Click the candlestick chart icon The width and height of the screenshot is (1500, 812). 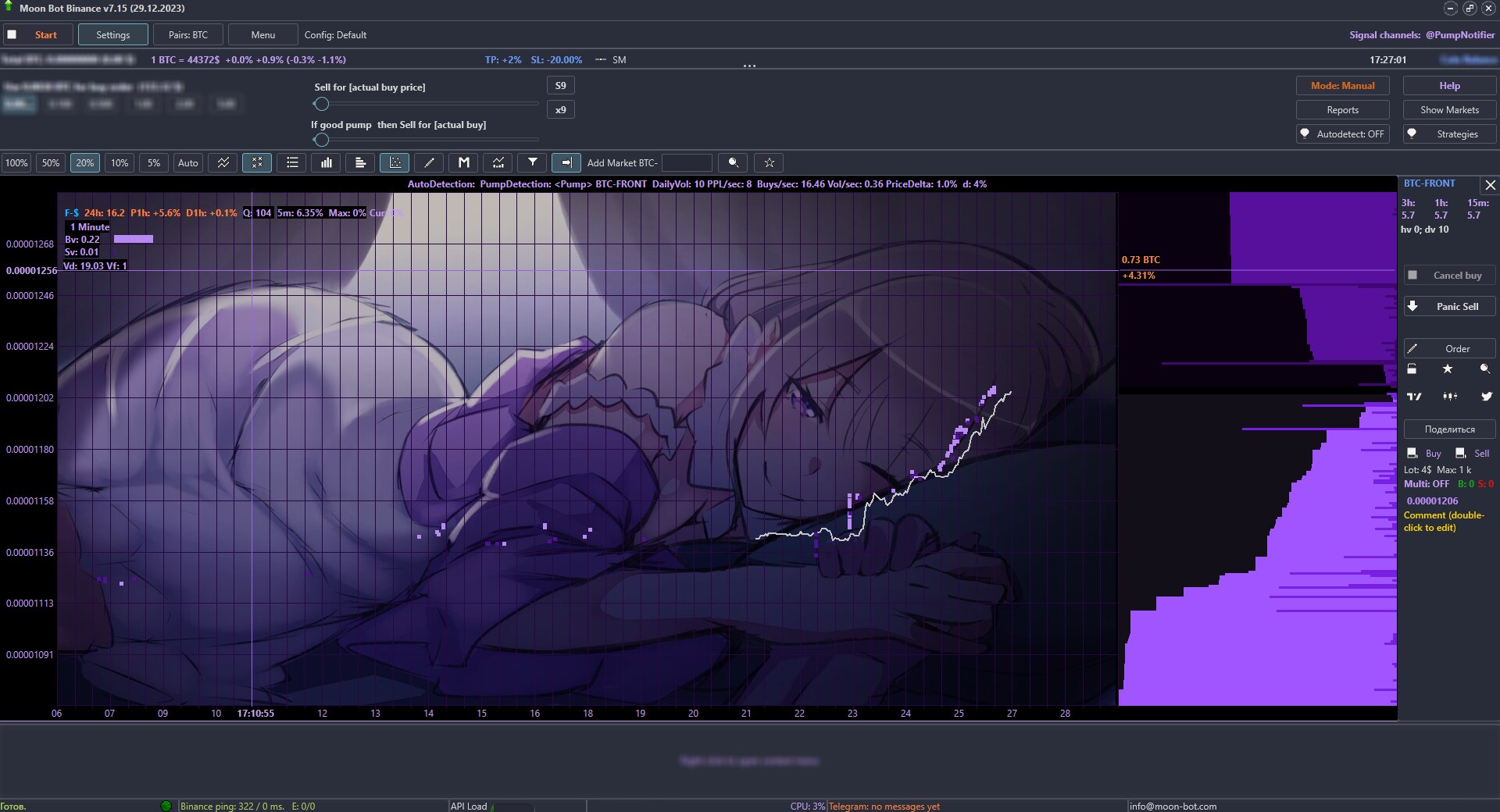[1450, 397]
